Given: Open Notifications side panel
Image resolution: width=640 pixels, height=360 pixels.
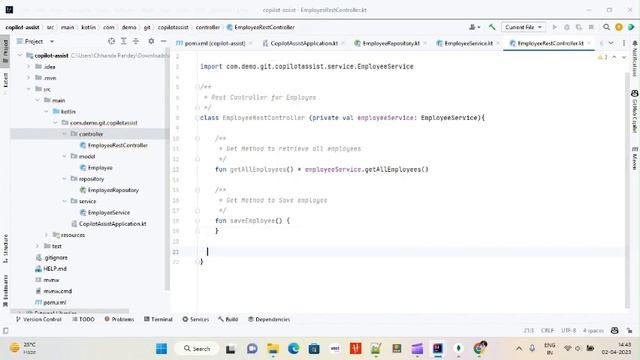Looking at the screenshot, I should click(x=635, y=58).
